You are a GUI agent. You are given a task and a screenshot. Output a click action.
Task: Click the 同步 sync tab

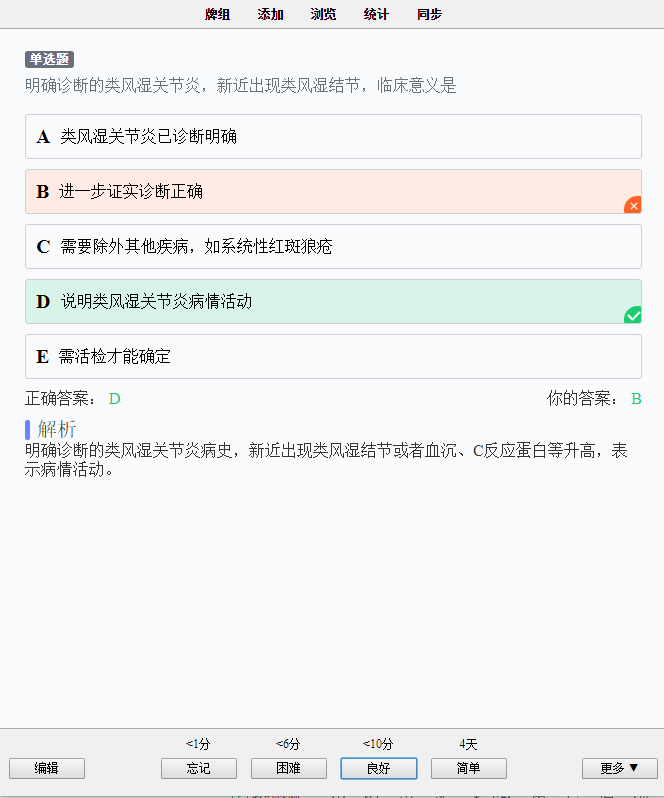pos(429,14)
